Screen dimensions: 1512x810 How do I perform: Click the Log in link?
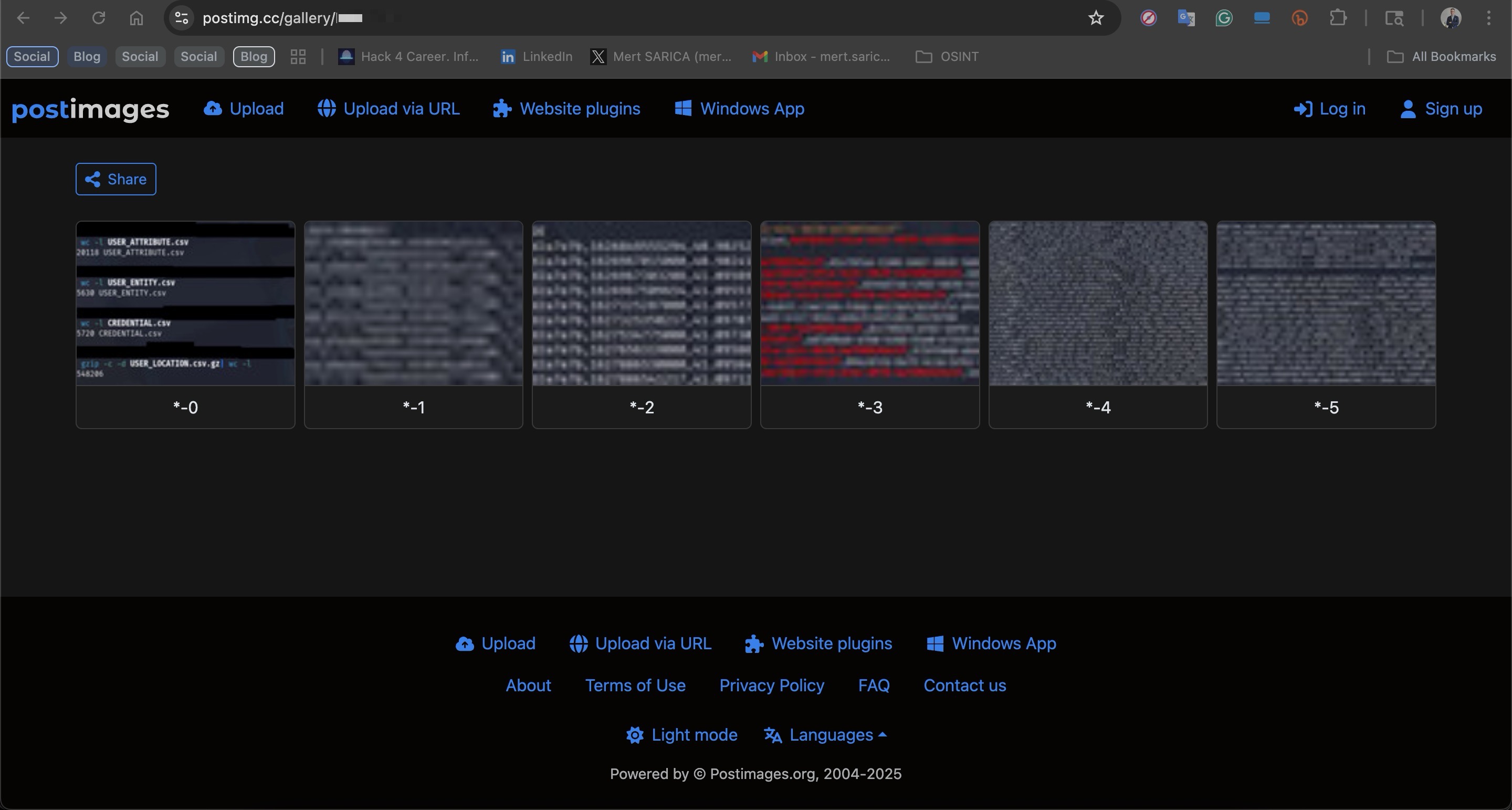point(1329,109)
